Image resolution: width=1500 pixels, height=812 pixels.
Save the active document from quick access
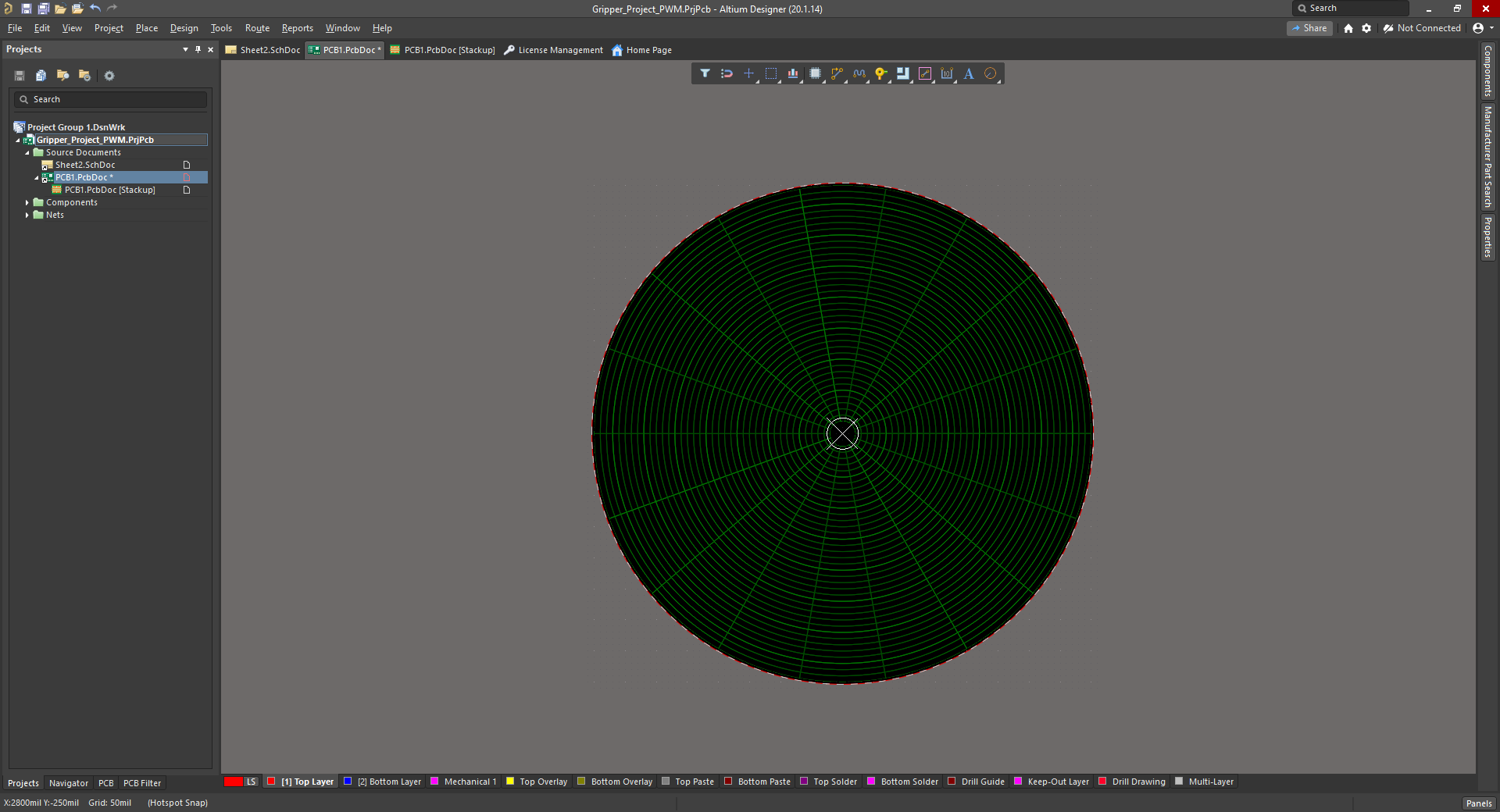click(26, 9)
